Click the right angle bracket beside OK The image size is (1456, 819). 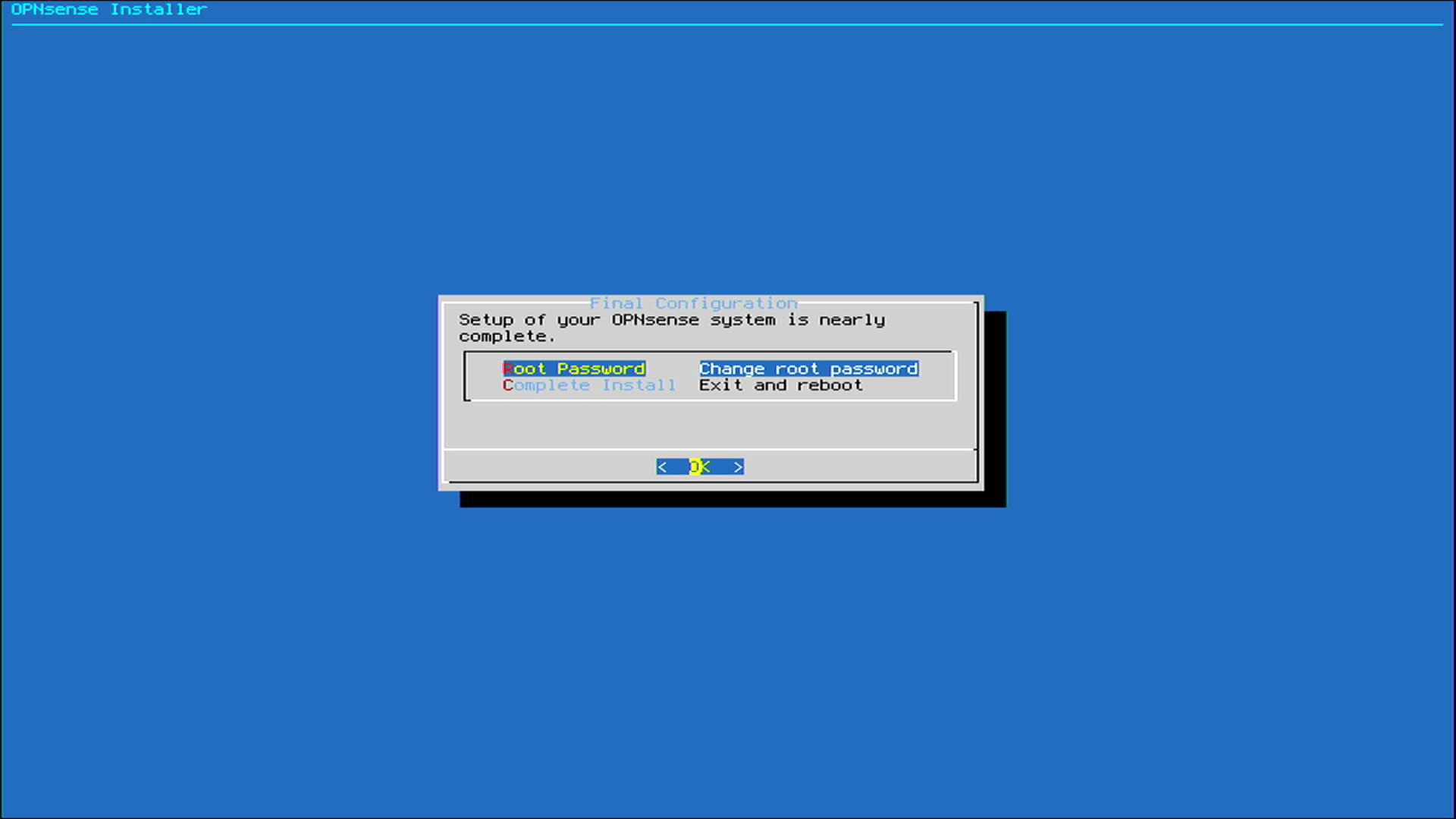coord(738,466)
